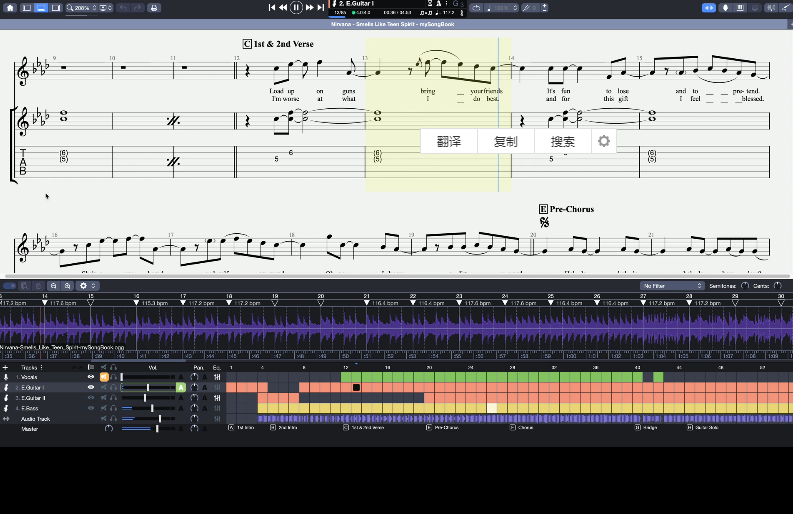Open the No Filter dropdown
The width and height of the screenshot is (793, 514).
pos(672,286)
